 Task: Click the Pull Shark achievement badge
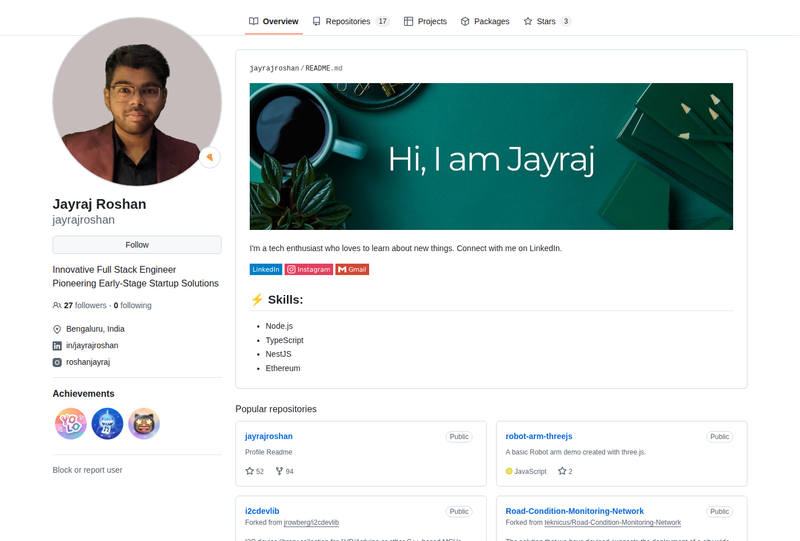[x=107, y=424]
